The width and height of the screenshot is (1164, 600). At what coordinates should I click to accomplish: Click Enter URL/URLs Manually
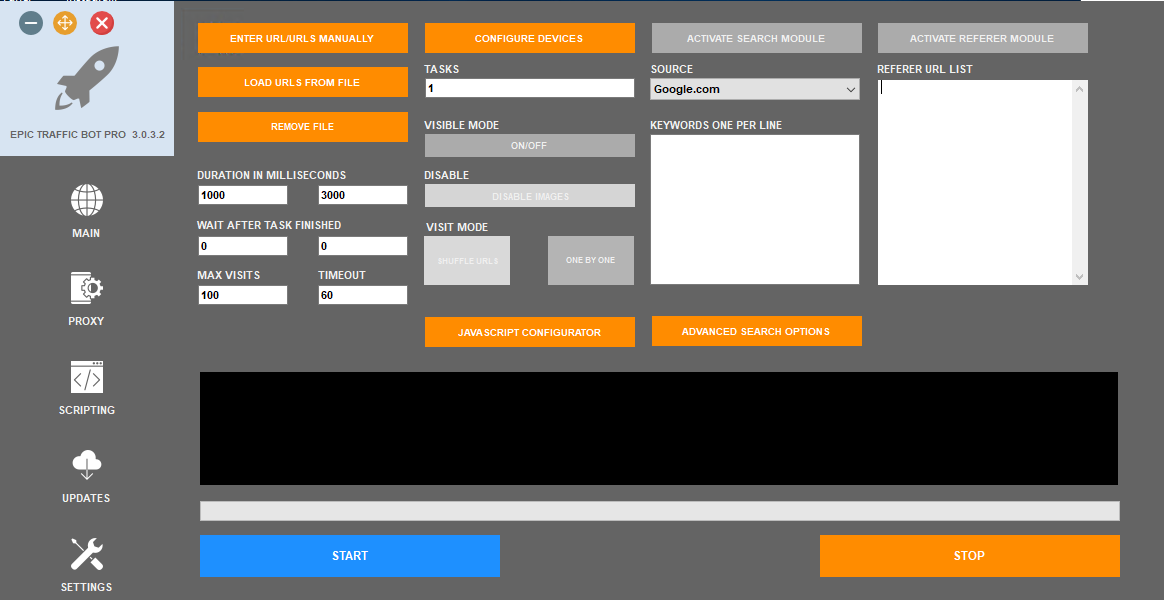point(302,38)
